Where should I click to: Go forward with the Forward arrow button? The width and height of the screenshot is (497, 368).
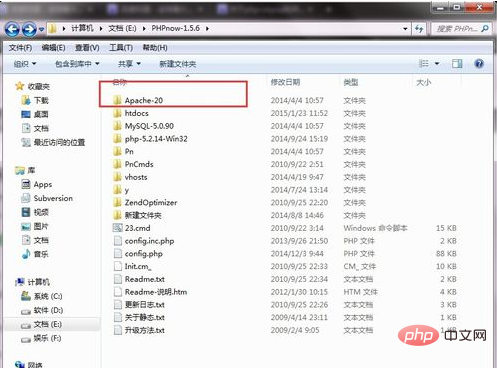pos(29,29)
